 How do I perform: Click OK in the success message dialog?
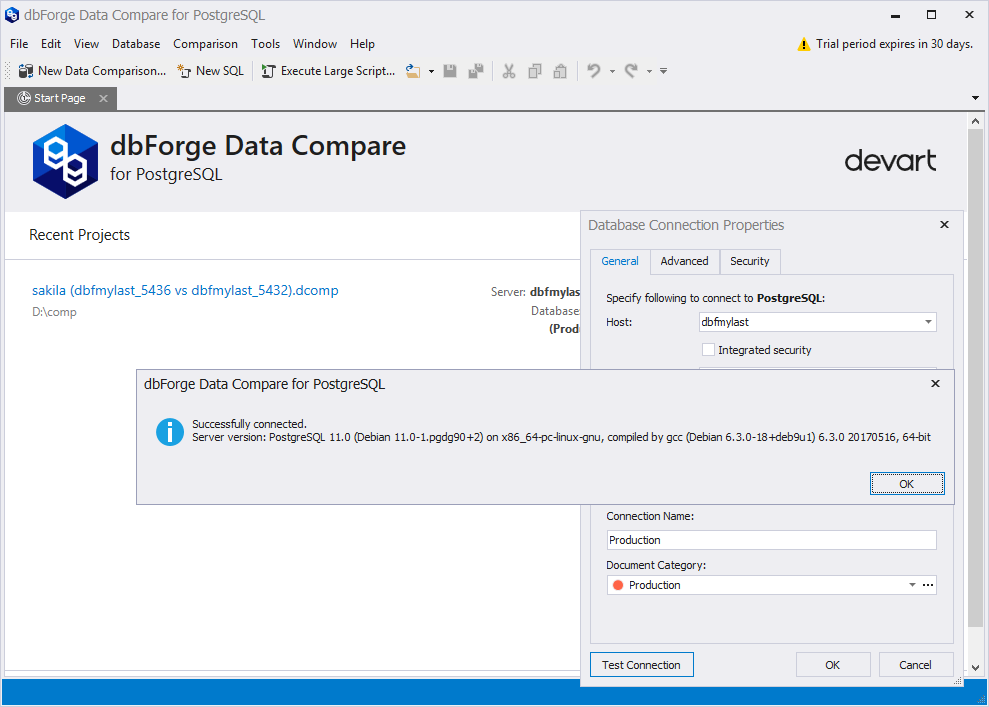click(907, 484)
